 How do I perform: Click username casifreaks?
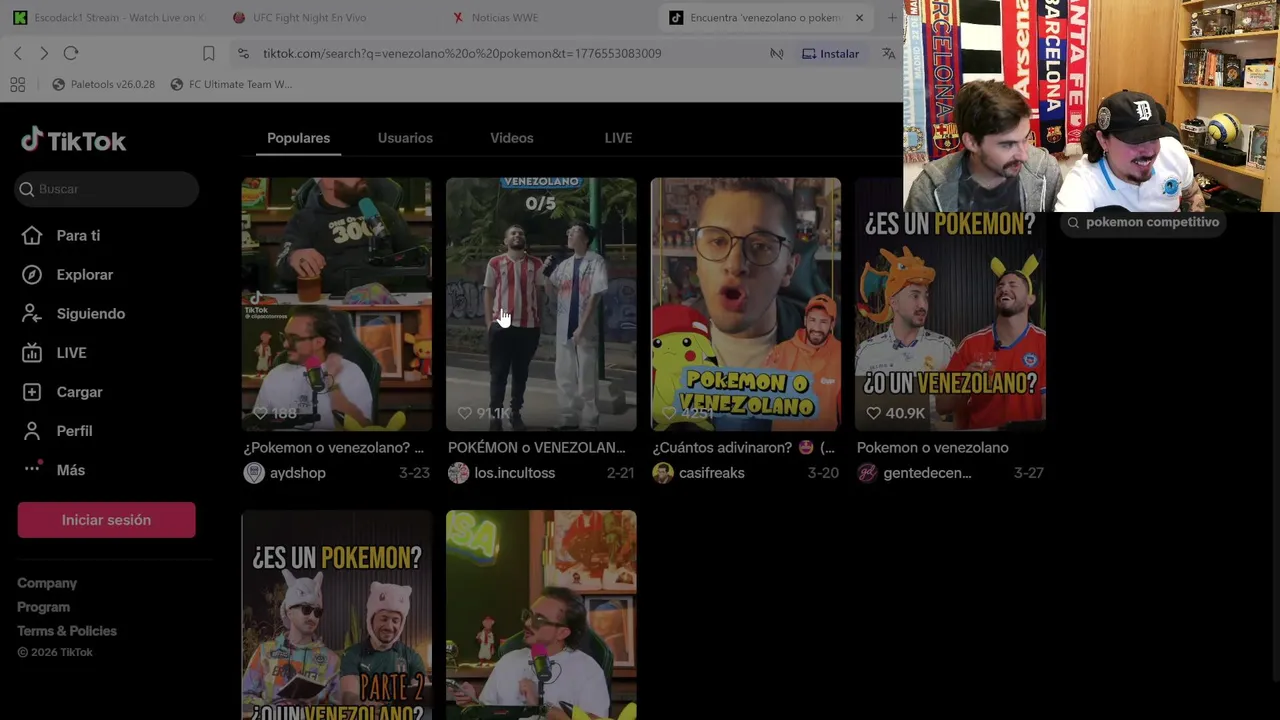(x=712, y=473)
